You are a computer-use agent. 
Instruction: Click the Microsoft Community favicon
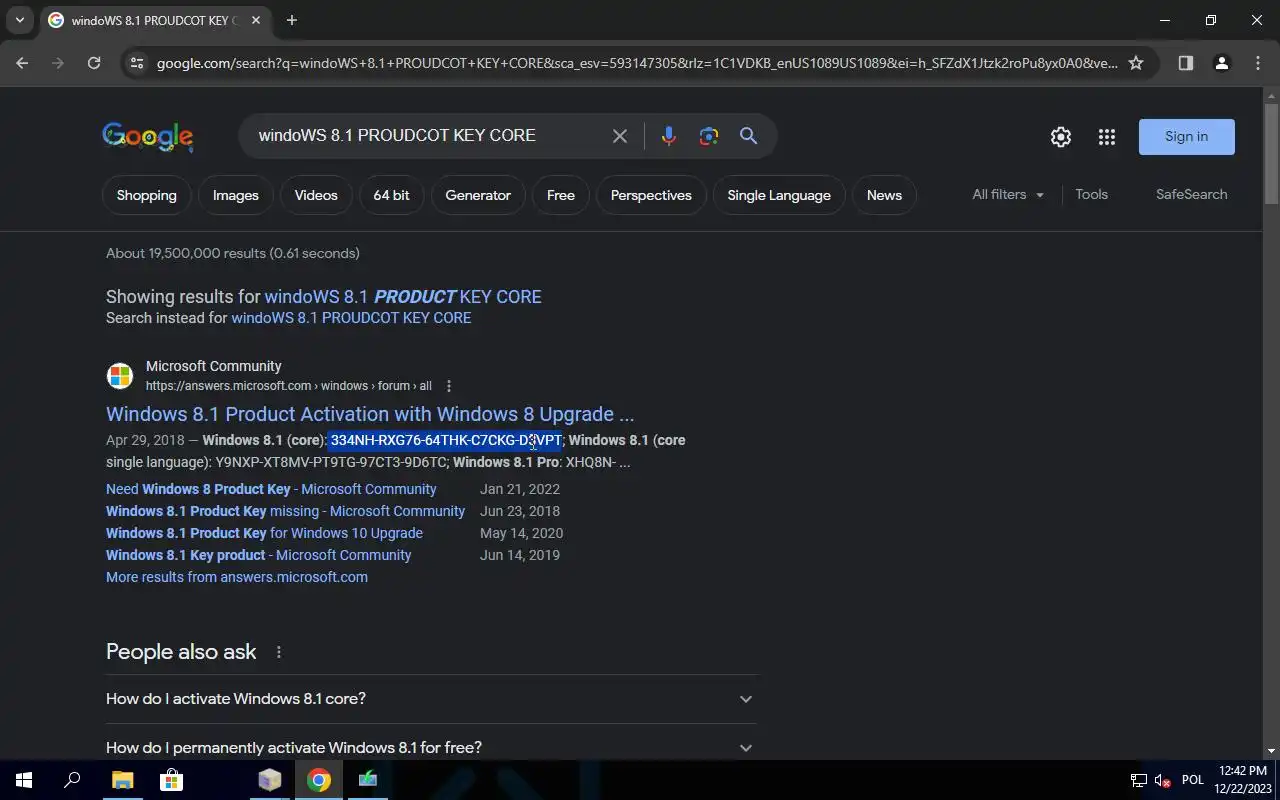coord(120,376)
